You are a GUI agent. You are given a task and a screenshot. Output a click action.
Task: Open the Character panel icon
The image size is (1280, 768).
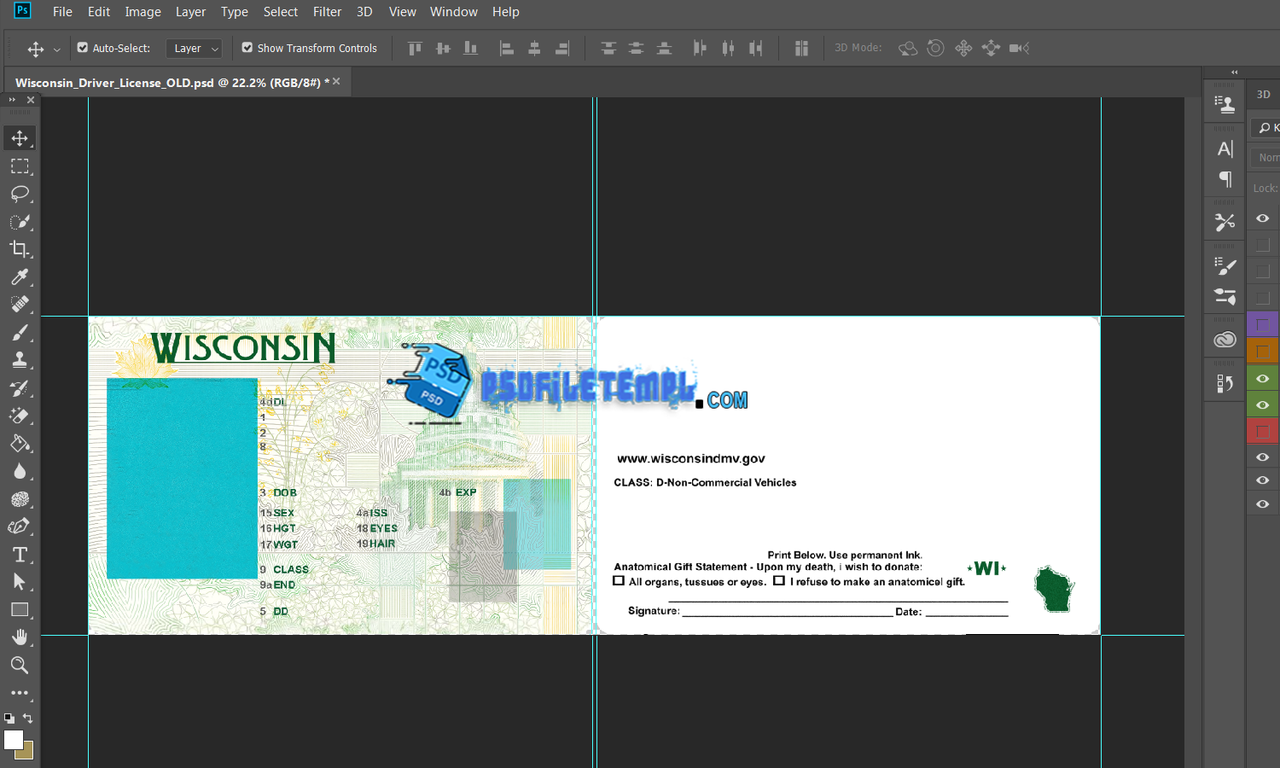1225,149
